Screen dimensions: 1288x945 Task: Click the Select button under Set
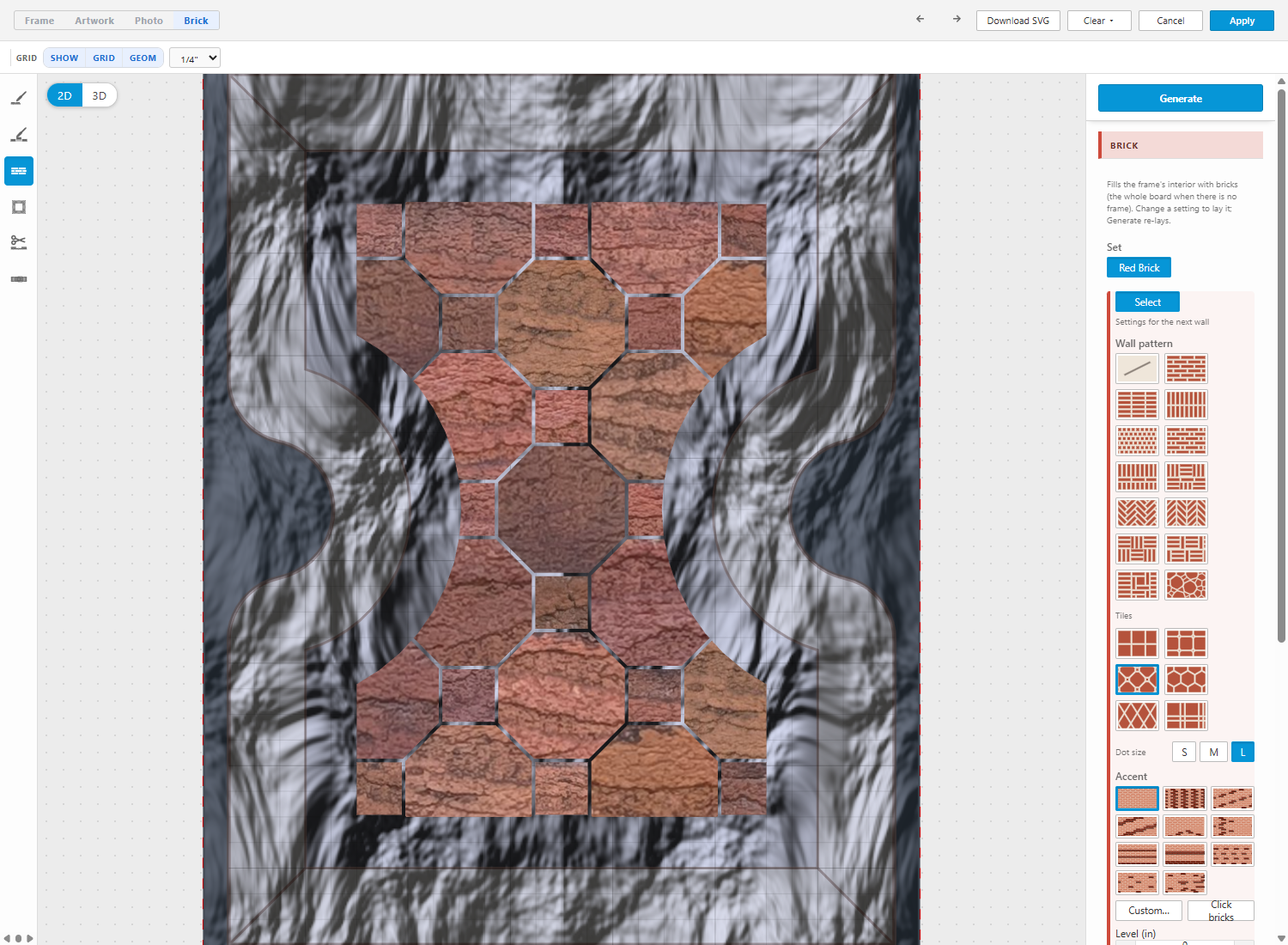point(1147,302)
